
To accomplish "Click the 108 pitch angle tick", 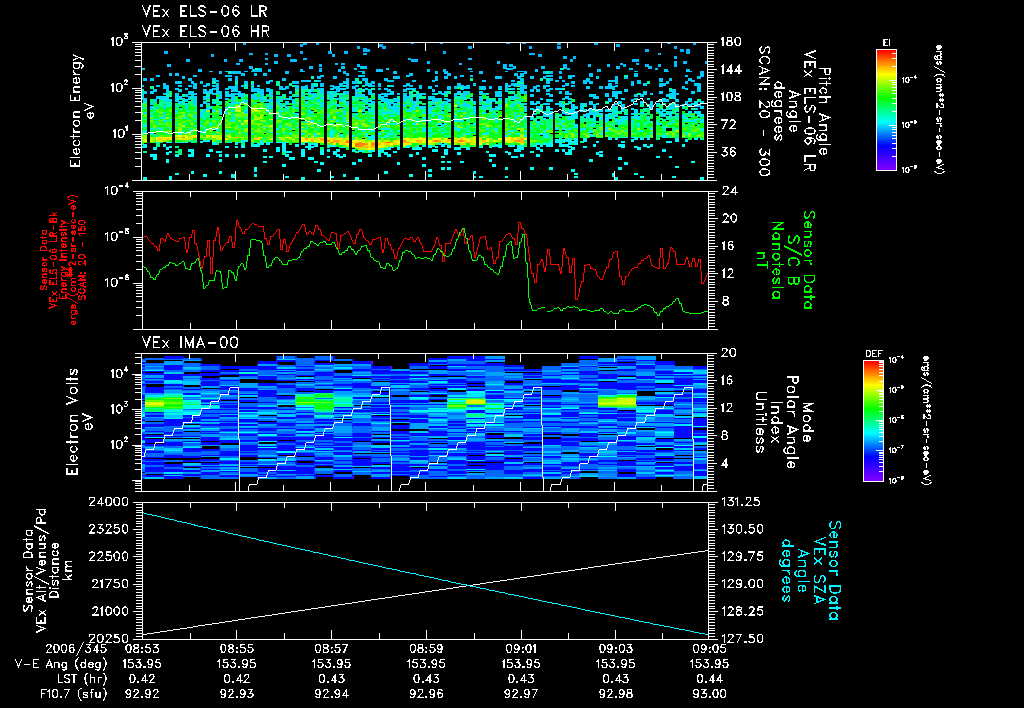I will (x=731, y=97).
